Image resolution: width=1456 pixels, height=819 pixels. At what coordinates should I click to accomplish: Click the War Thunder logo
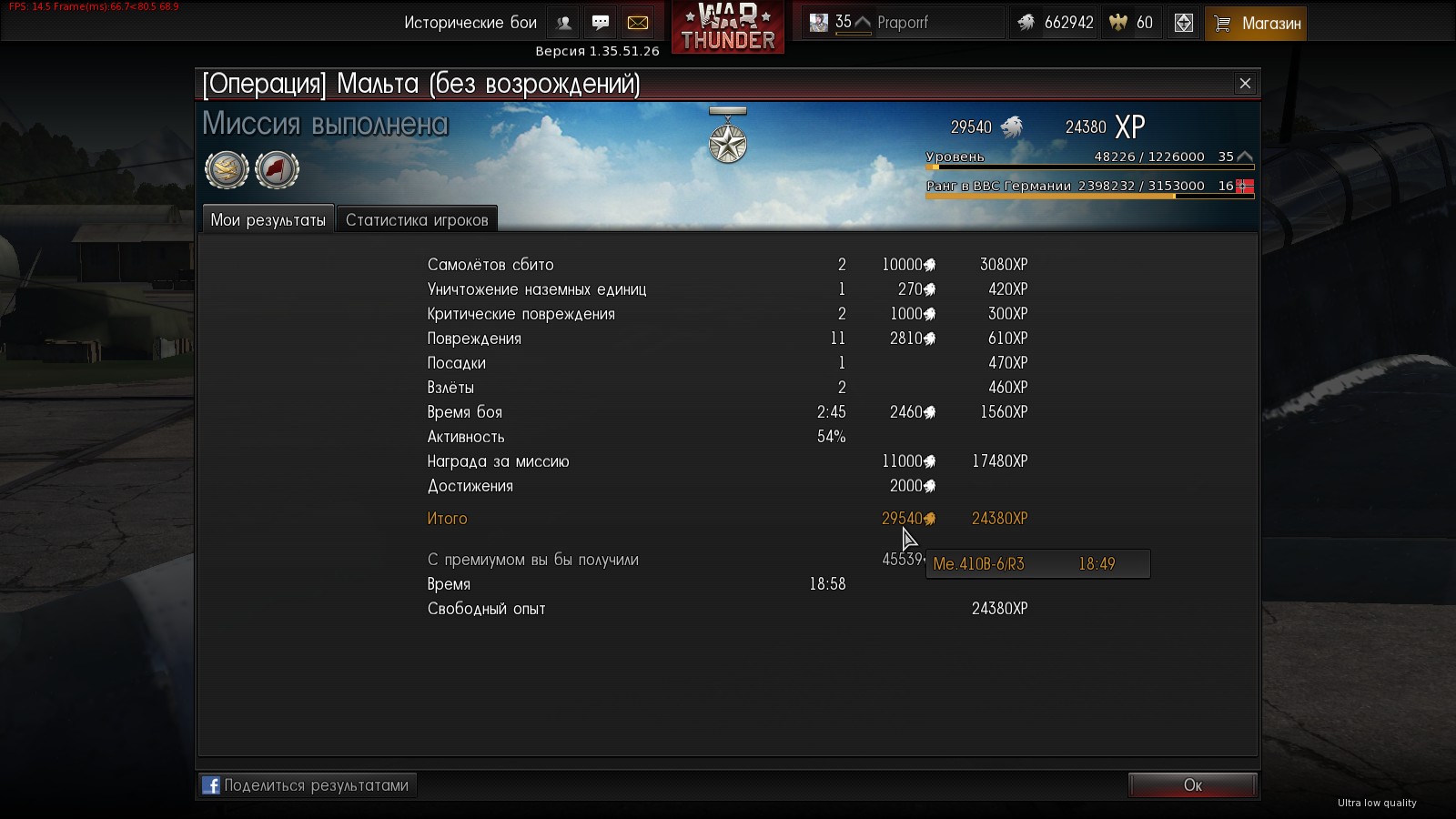(728, 26)
